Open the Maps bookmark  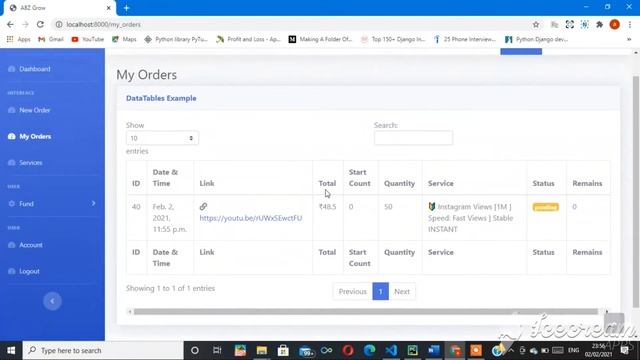point(124,39)
